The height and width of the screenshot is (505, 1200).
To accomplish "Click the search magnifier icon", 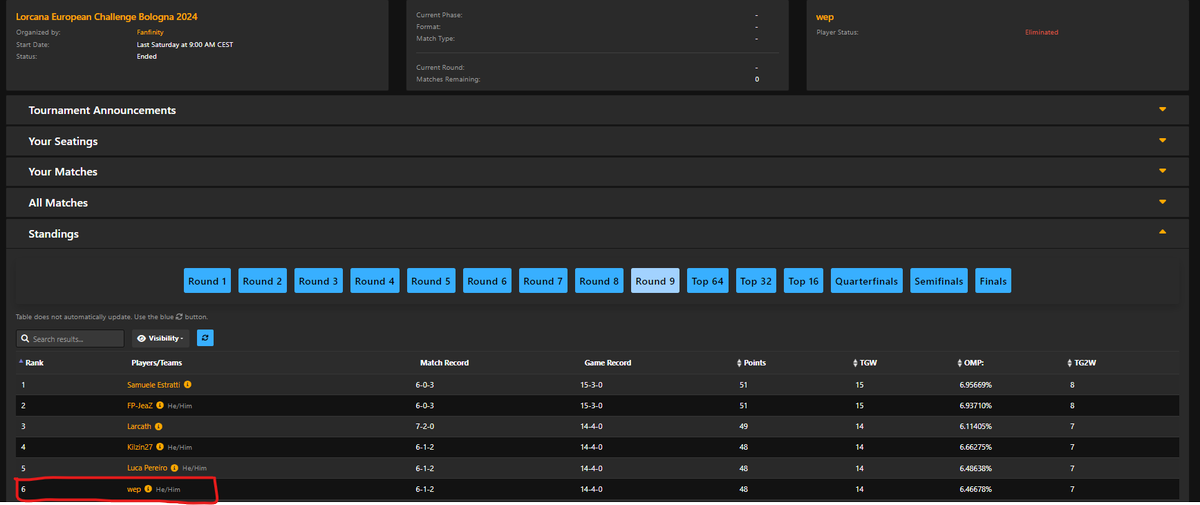I will coord(25,339).
